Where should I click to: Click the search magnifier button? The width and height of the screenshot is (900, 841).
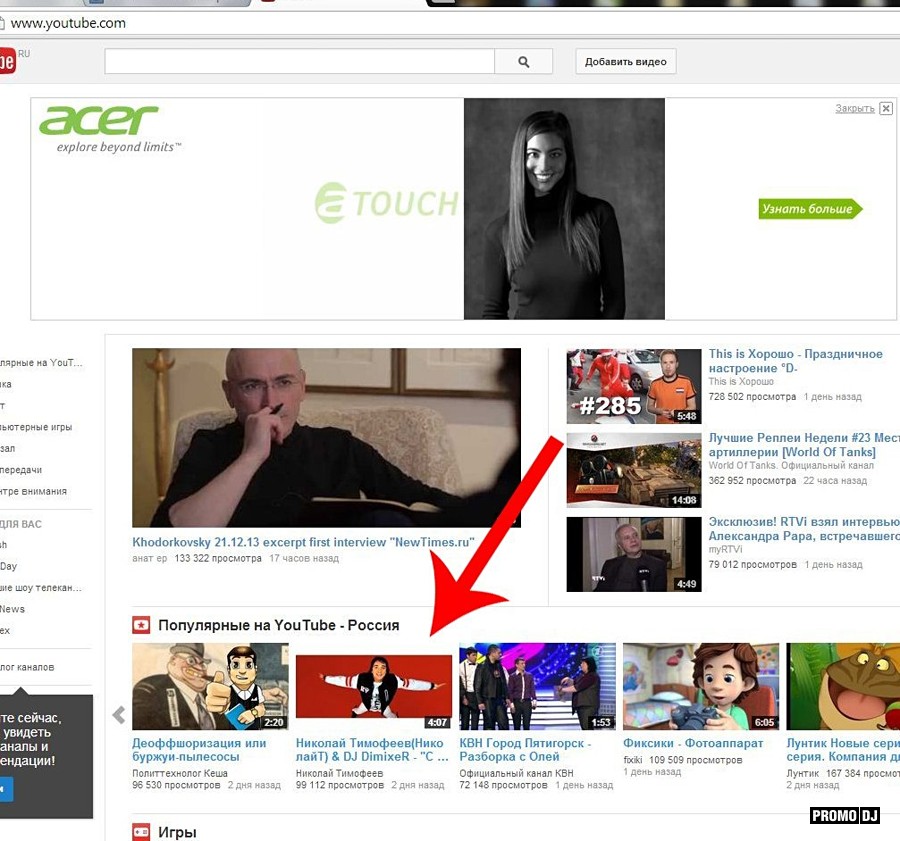pos(523,61)
